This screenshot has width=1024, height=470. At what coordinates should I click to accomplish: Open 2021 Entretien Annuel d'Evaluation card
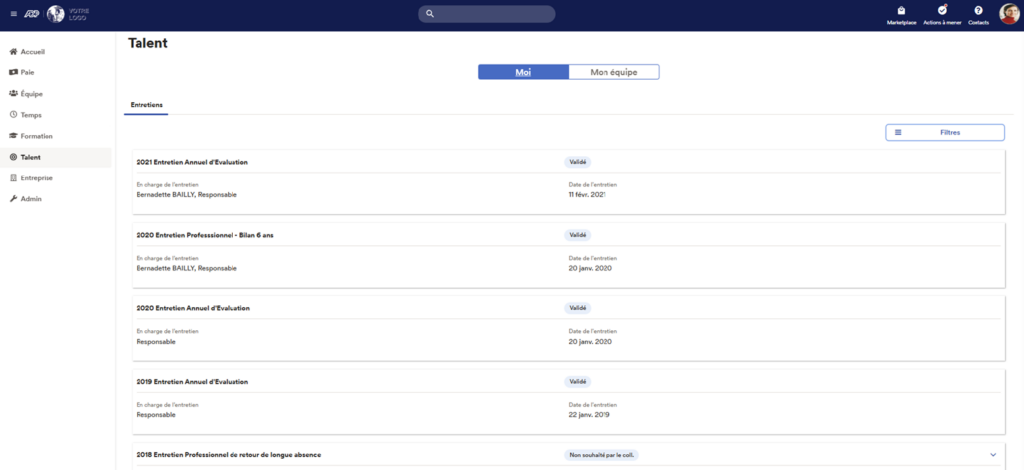click(192, 162)
